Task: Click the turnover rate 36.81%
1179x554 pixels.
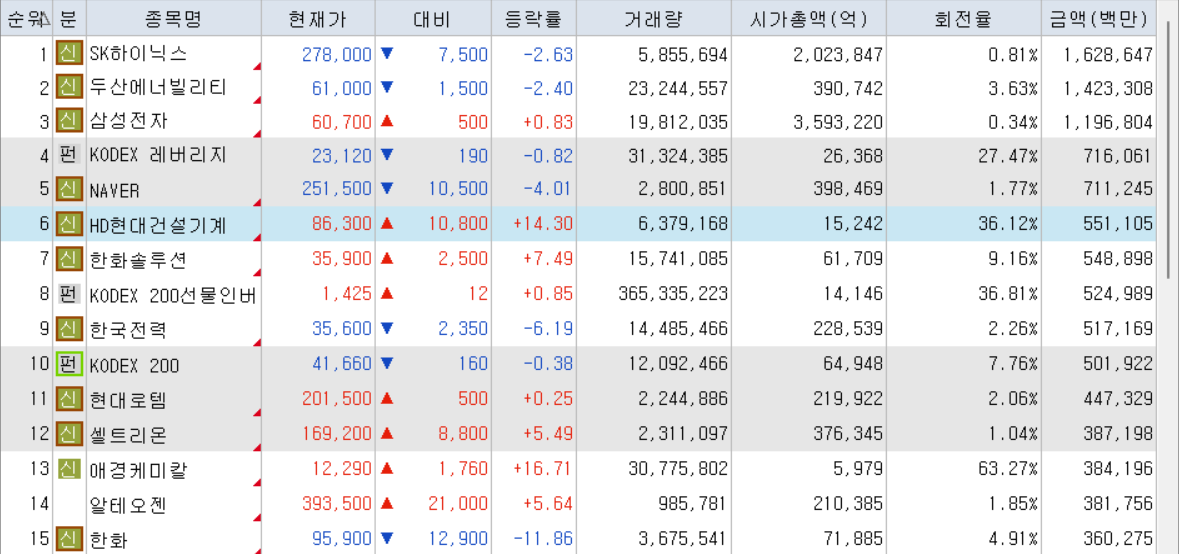Action: [1008, 295]
